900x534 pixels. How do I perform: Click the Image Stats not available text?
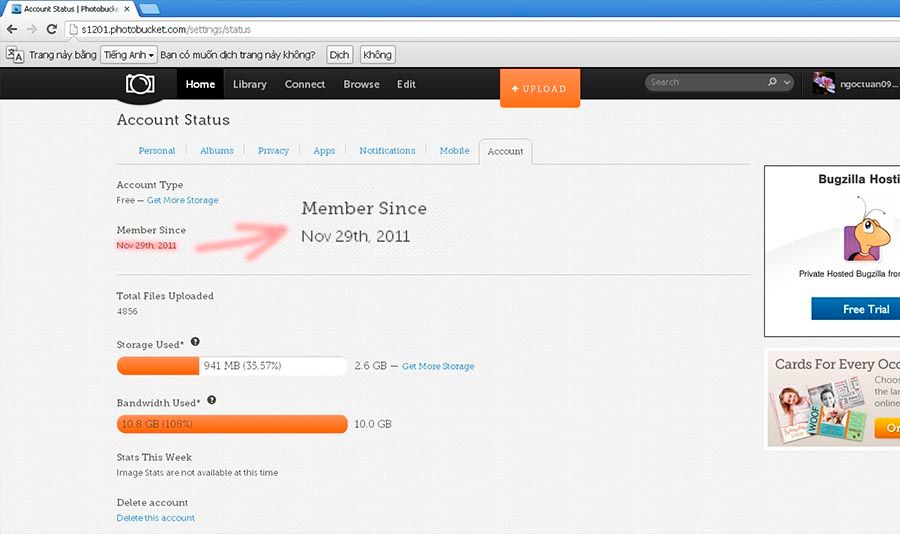coord(197,473)
